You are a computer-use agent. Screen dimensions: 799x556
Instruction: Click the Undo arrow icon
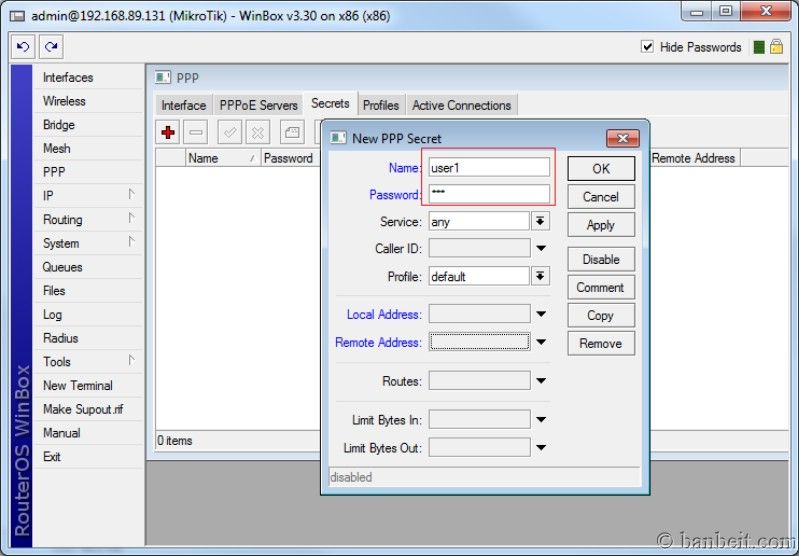pos(23,47)
